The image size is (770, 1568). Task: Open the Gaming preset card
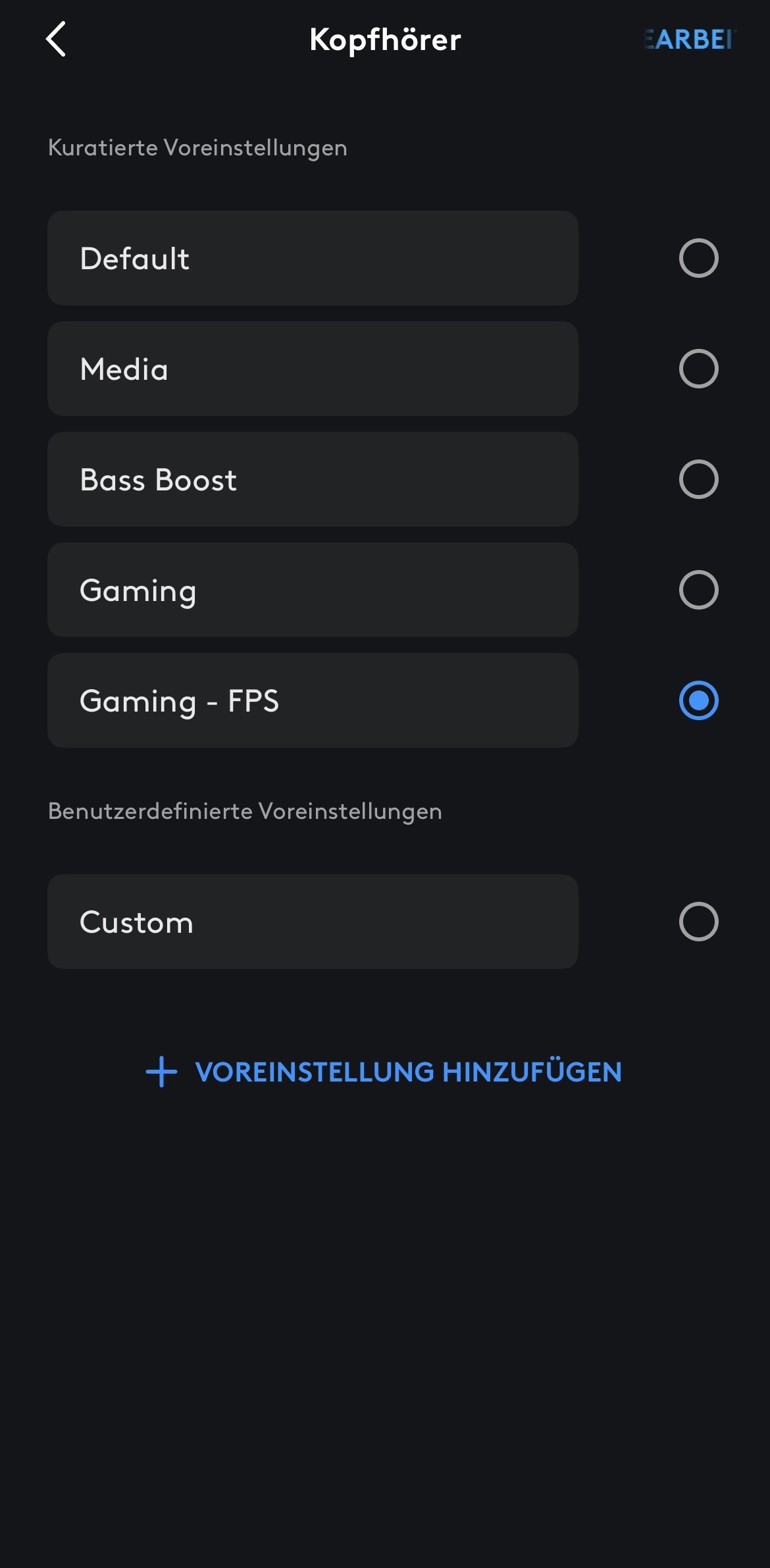click(313, 590)
